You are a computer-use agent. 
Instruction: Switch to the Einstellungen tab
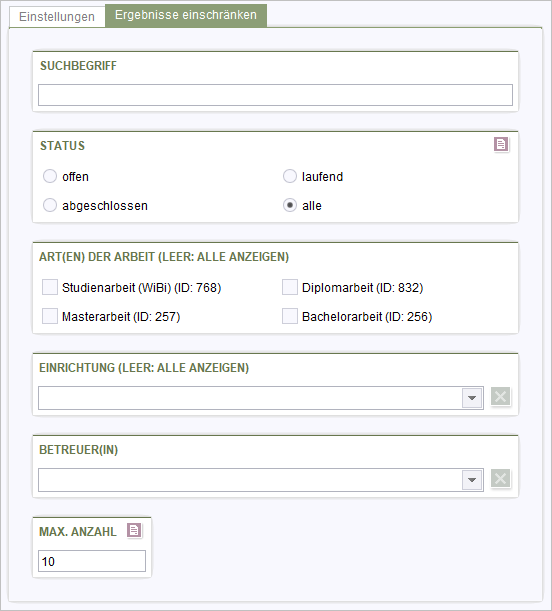tap(57, 17)
